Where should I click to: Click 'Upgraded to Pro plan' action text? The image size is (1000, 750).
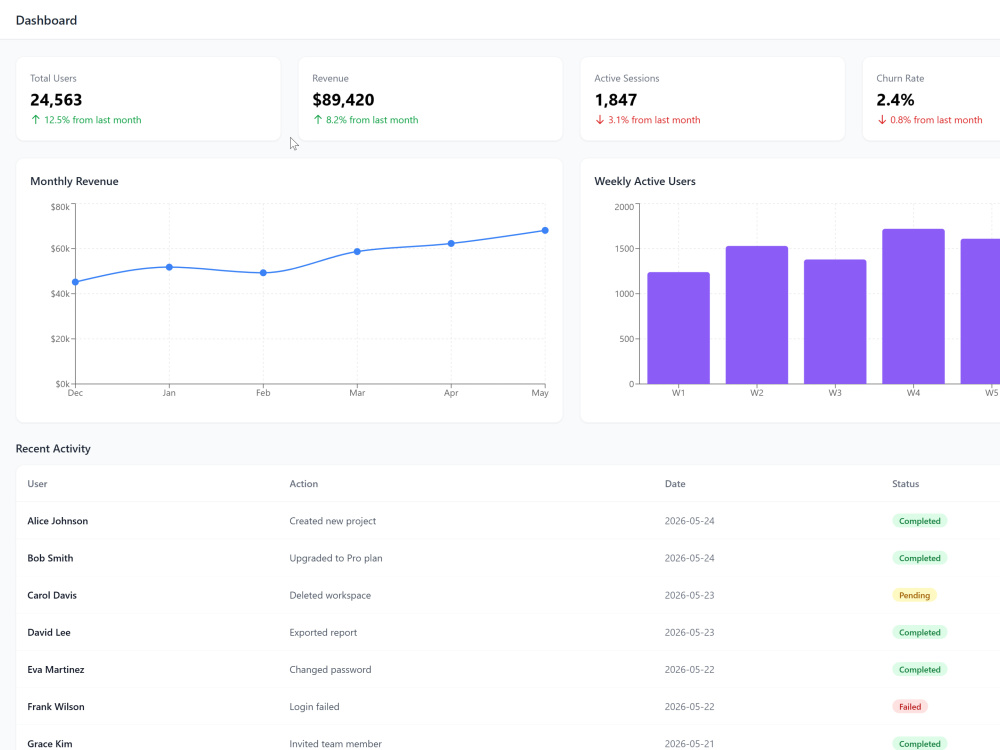pos(335,558)
